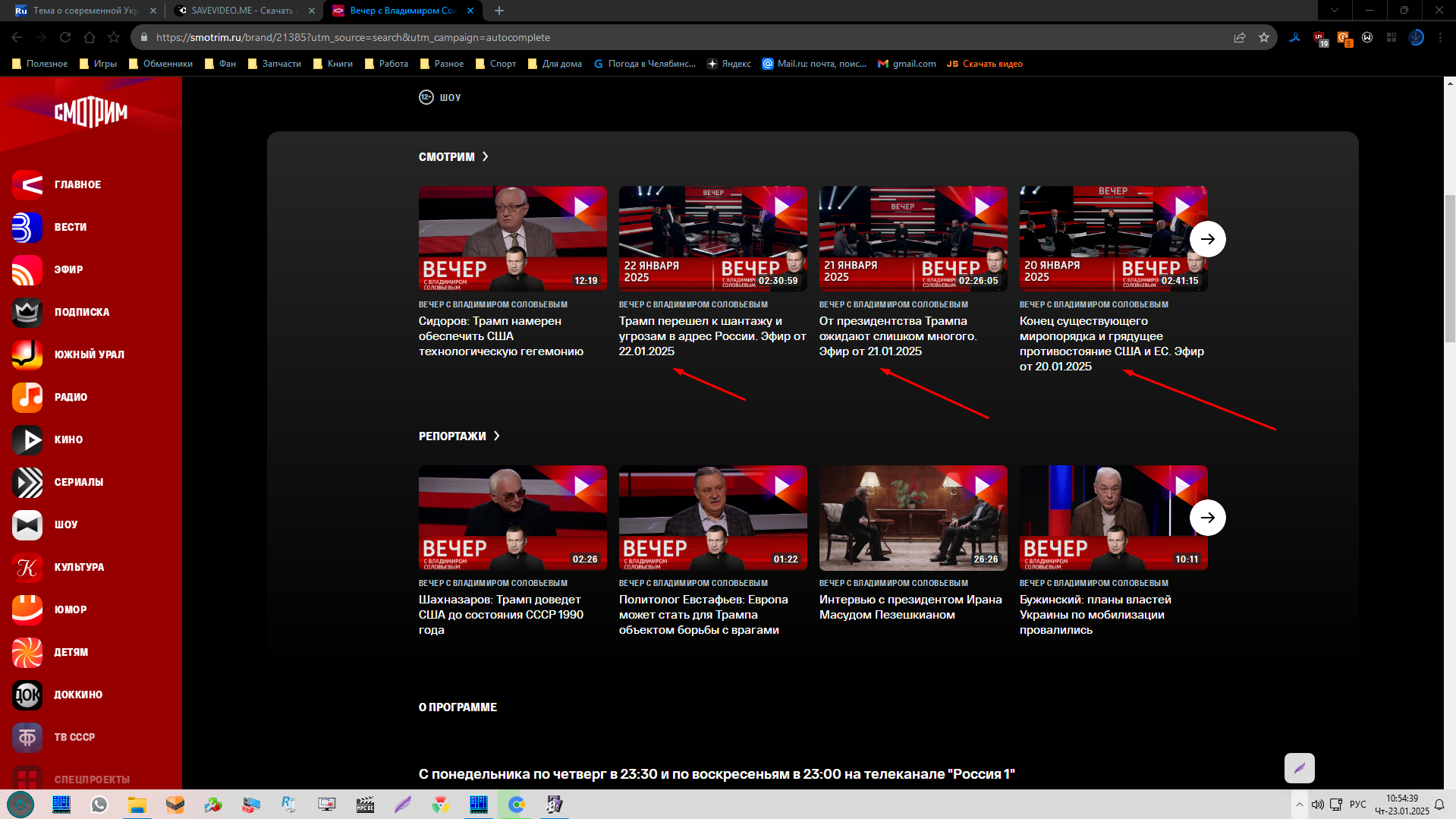Open the Вести sidebar icon

click(27, 227)
